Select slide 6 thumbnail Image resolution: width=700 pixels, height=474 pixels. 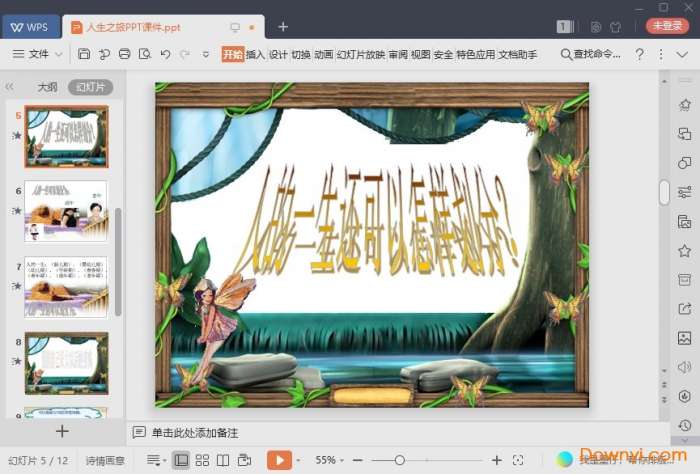[x=66, y=212]
